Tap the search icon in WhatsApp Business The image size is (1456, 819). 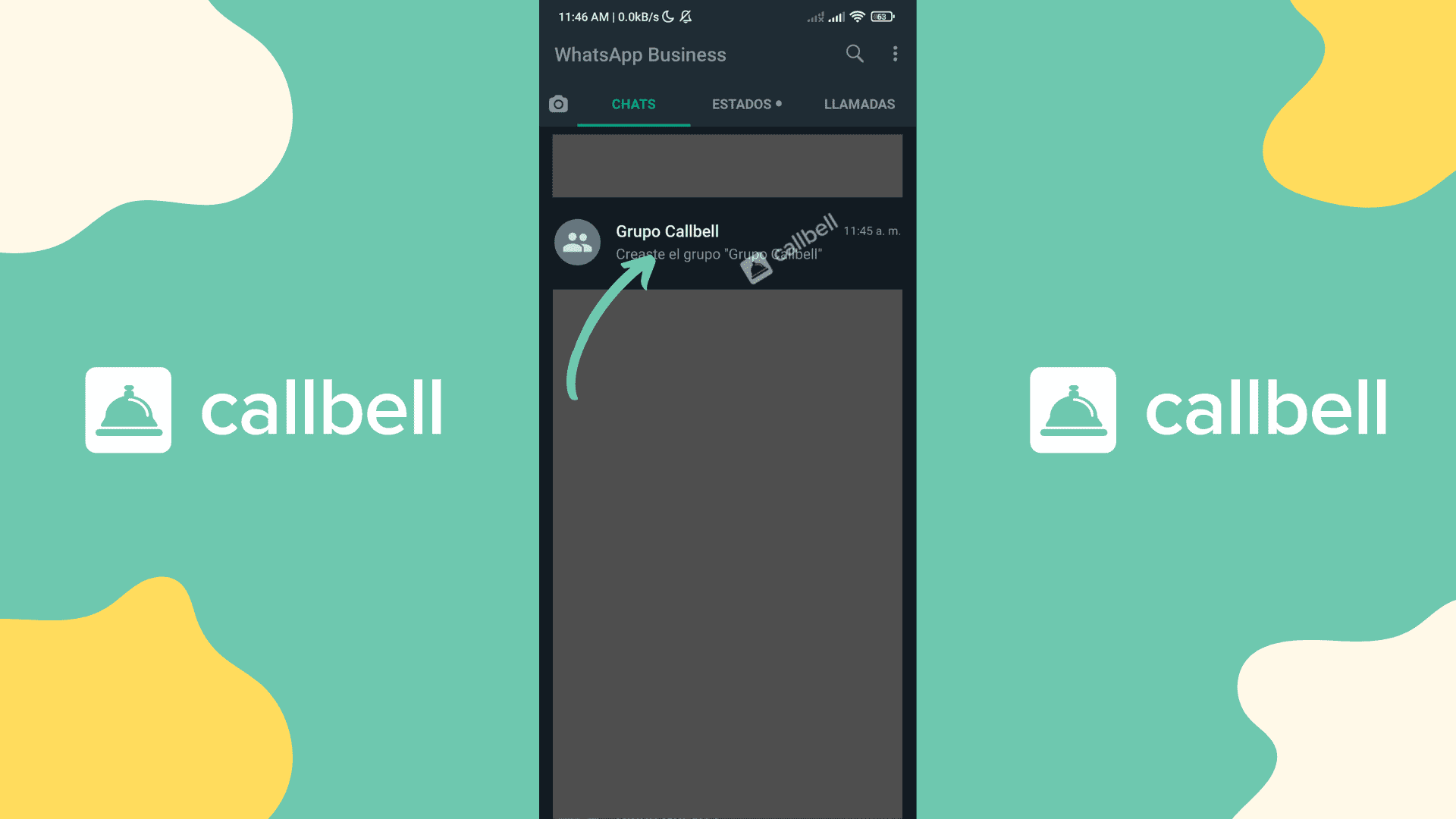tap(854, 53)
